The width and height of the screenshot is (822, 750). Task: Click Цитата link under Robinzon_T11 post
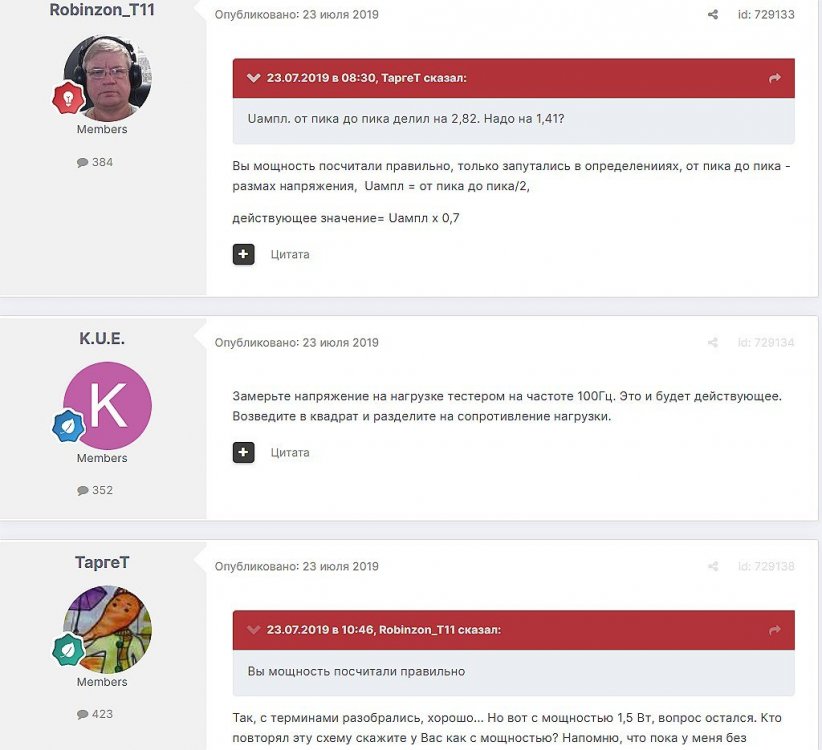click(290, 255)
